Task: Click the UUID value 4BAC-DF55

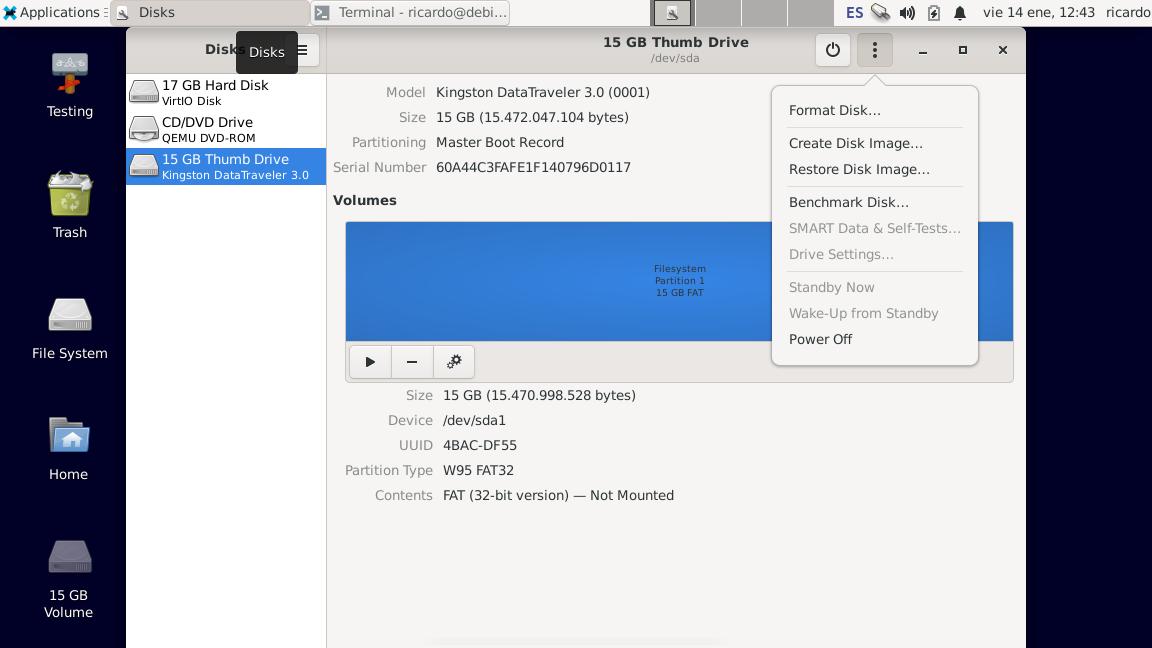Action: click(x=480, y=445)
